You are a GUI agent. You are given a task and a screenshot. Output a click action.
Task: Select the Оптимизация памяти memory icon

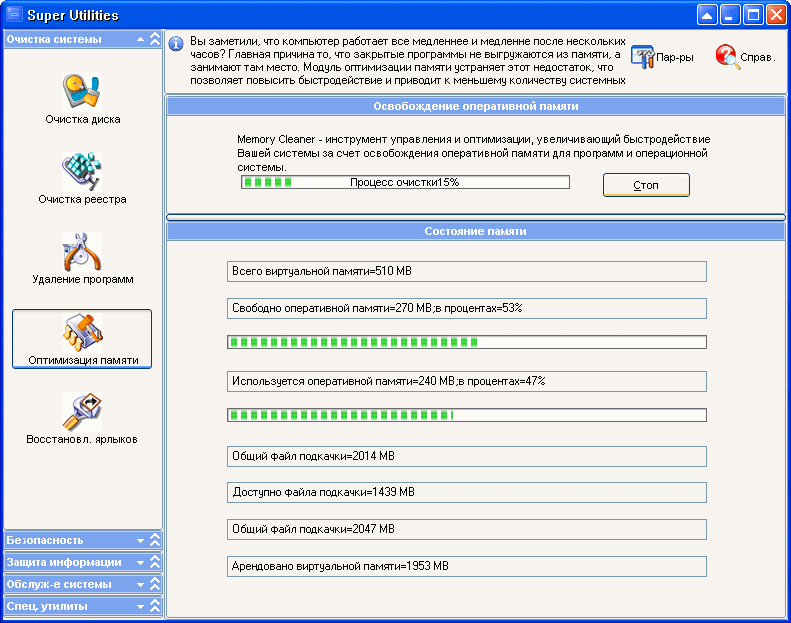[x=82, y=338]
